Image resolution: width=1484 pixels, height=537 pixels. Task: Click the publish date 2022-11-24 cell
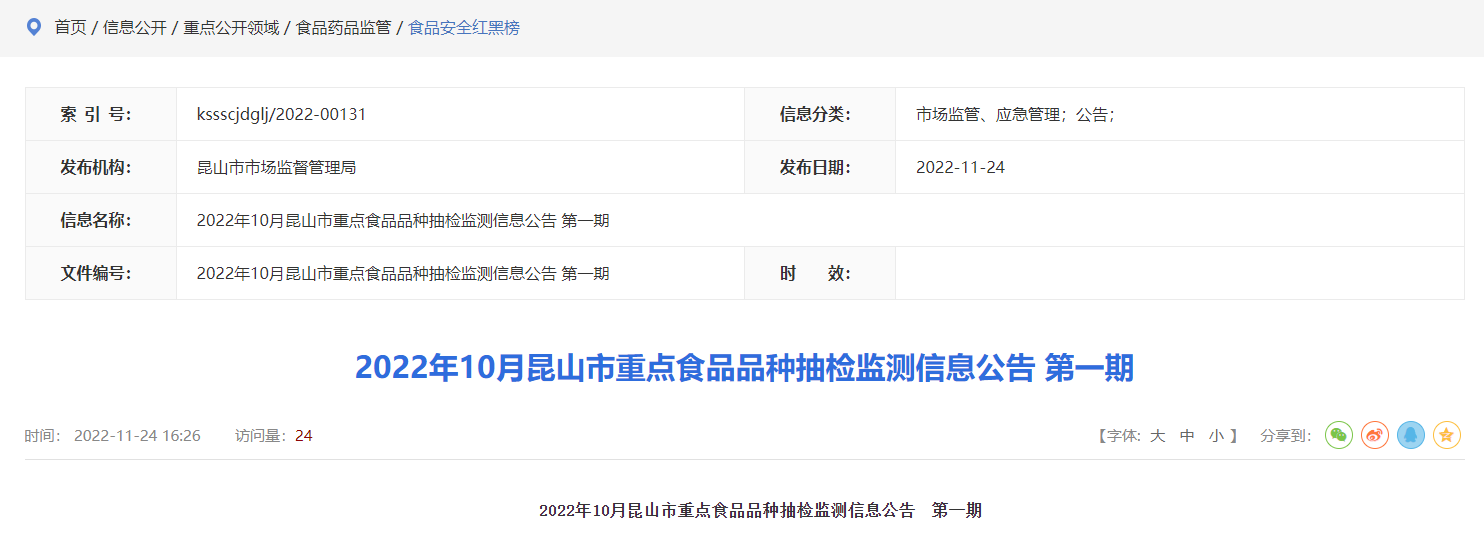pos(960,167)
